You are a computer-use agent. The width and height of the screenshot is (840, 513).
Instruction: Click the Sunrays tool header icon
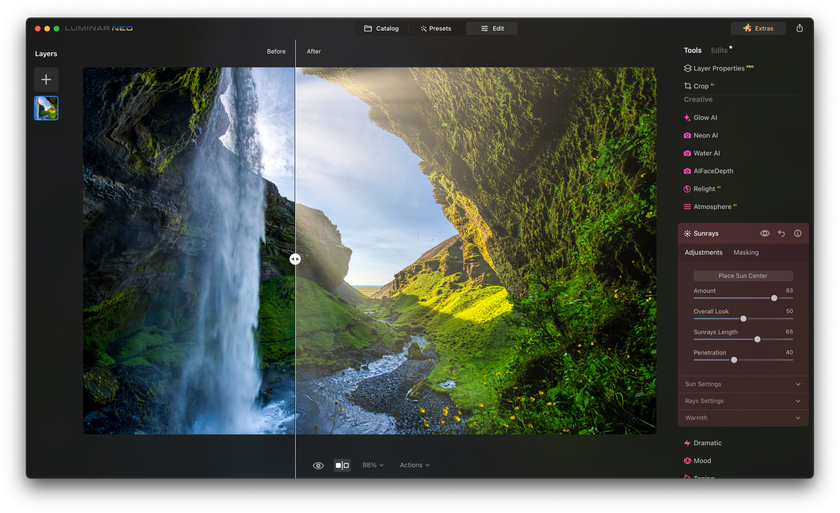[x=687, y=233]
